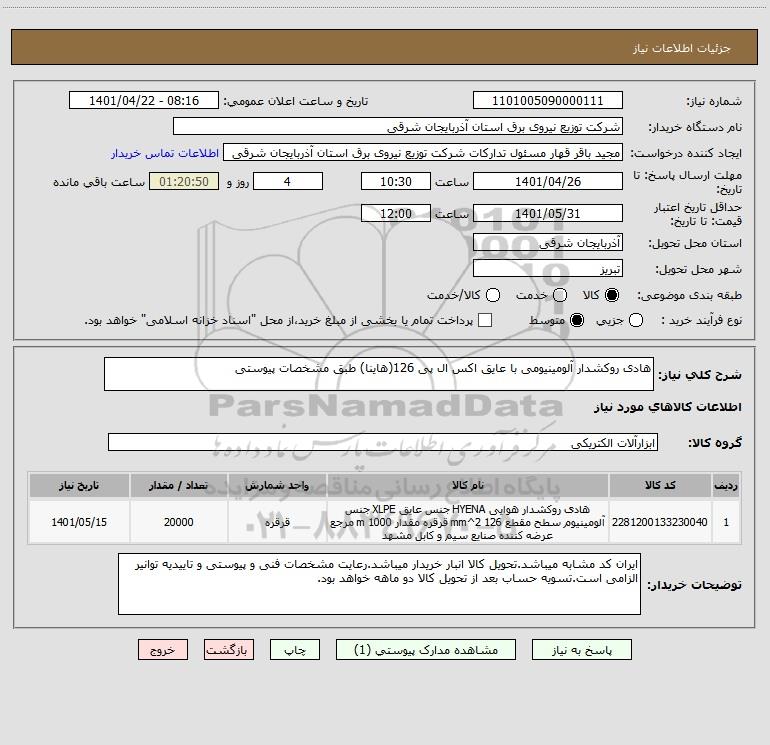Click the ردیف column header
The height and width of the screenshot is (745, 770).
[726, 485]
